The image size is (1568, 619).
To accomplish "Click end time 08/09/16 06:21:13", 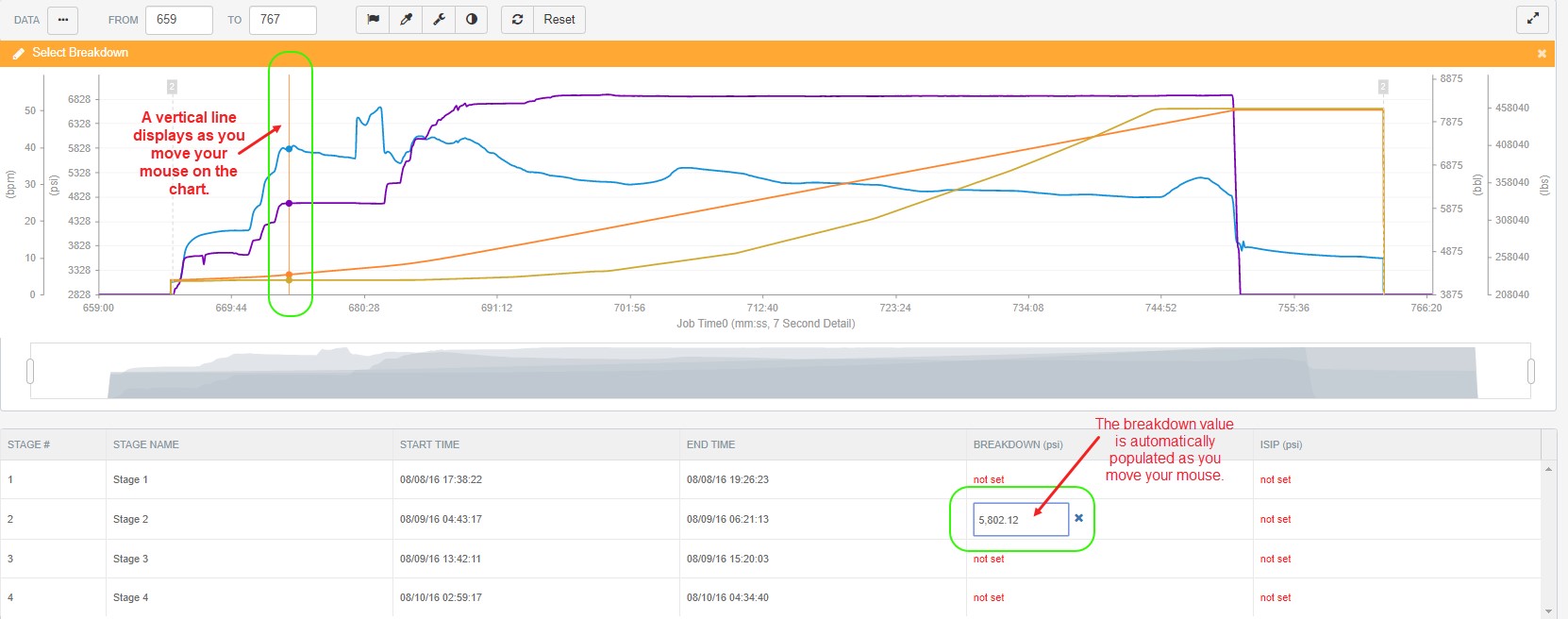I will click(x=727, y=519).
